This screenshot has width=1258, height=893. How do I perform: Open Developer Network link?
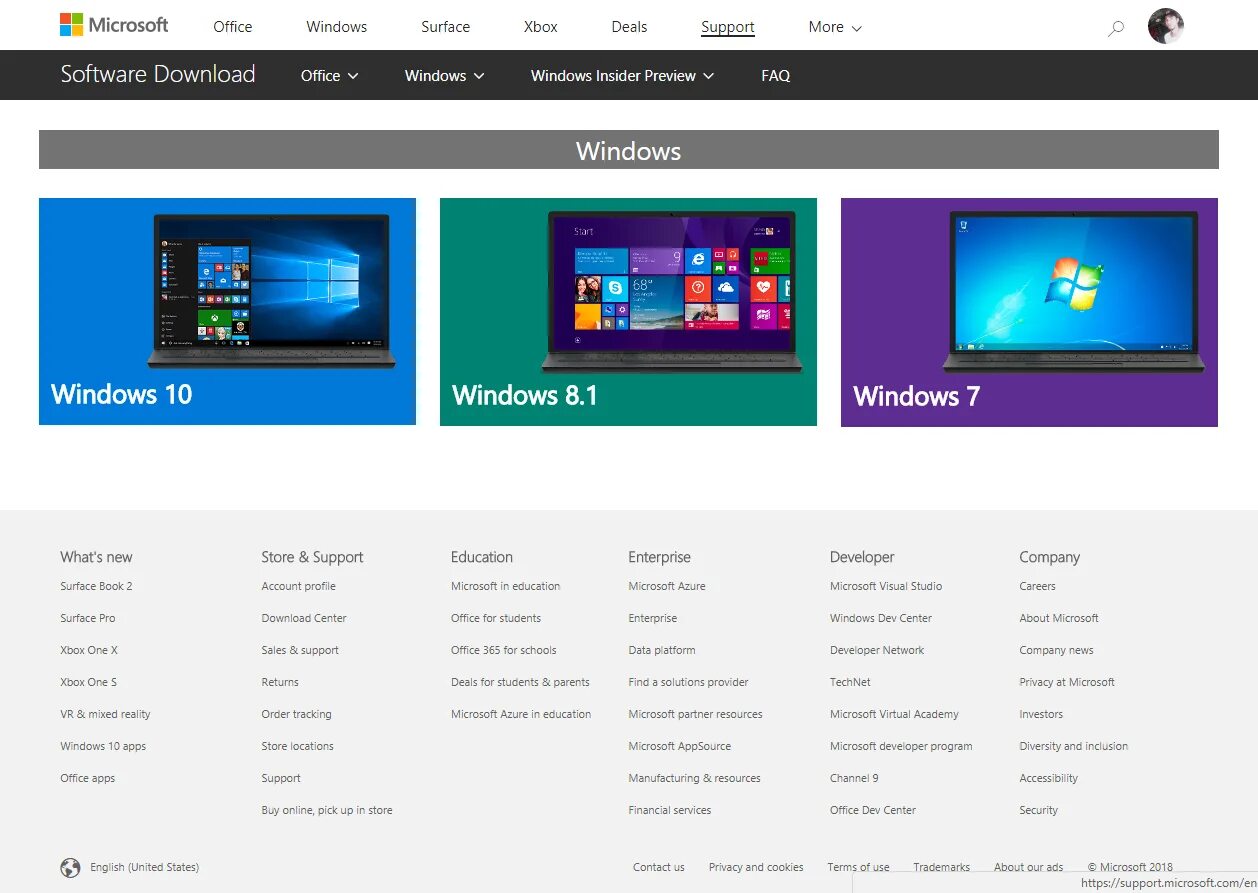[877, 650]
